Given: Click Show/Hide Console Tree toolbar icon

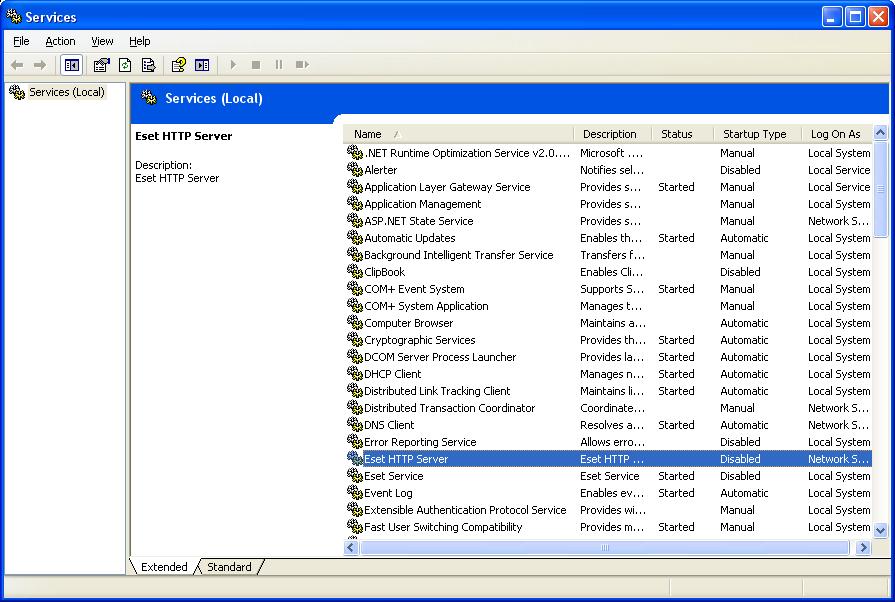Looking at the screenshot, I should 71,65.
